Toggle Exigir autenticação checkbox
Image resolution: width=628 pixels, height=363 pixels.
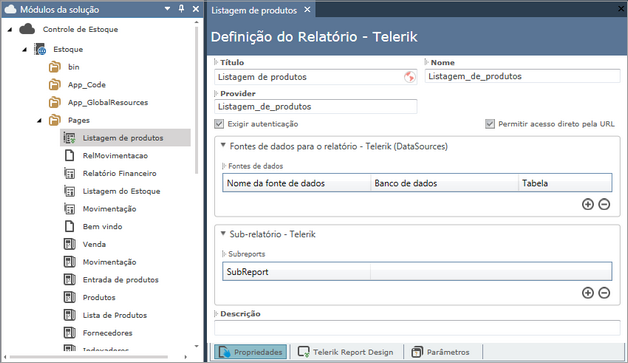tap(219, 124)
